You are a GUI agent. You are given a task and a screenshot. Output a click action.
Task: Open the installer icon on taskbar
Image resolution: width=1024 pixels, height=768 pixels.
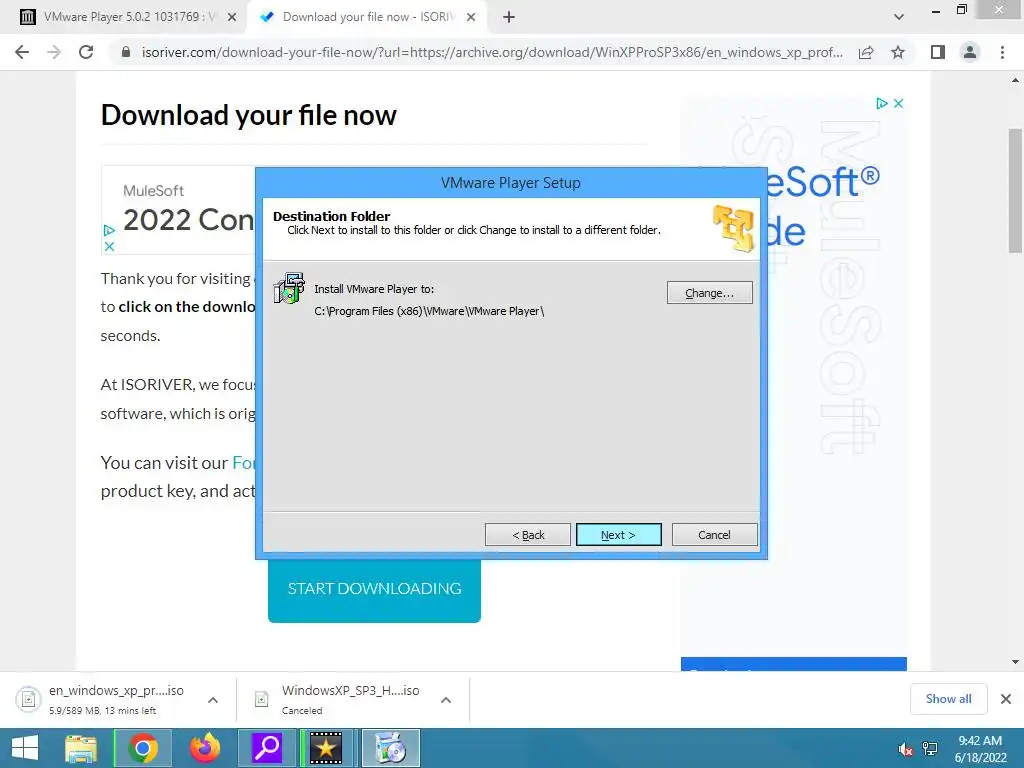tap(391, 748)
